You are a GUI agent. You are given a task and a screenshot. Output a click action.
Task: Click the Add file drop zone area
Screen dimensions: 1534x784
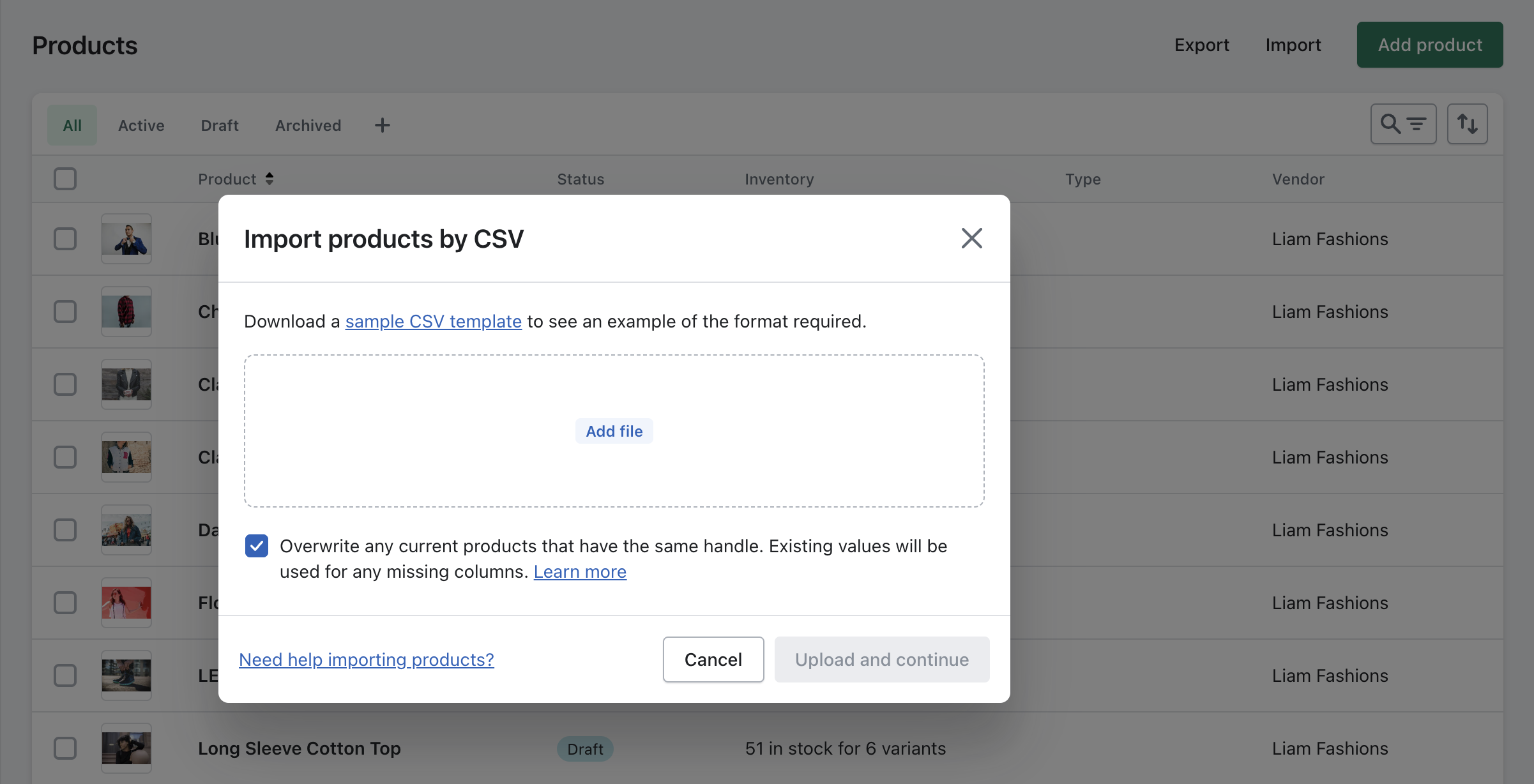[x=614, y=430]
